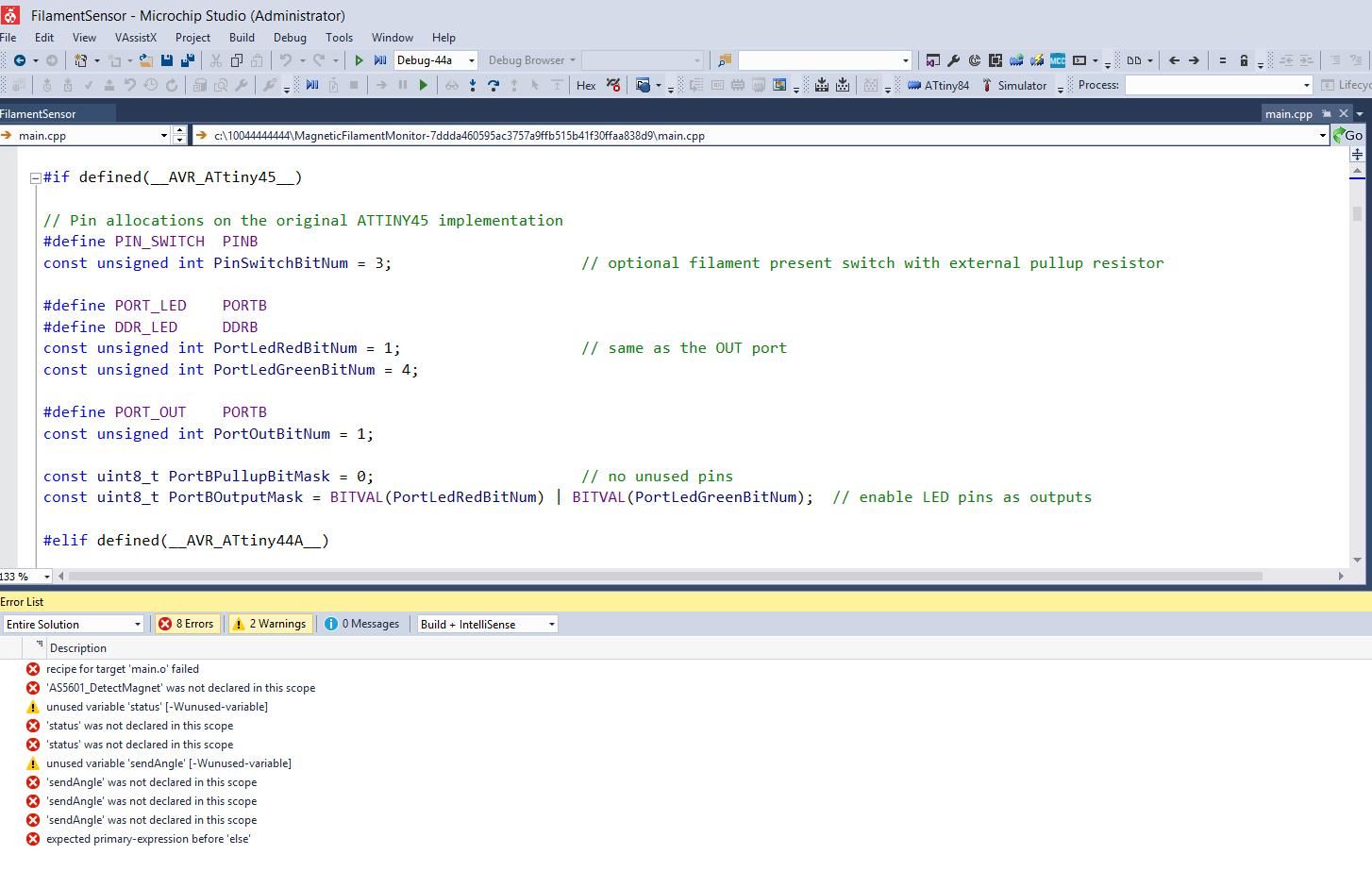This screenshot has width=1372, height=888.
Task: Click the MCC configurator icon
Action: pos(1058,60)
